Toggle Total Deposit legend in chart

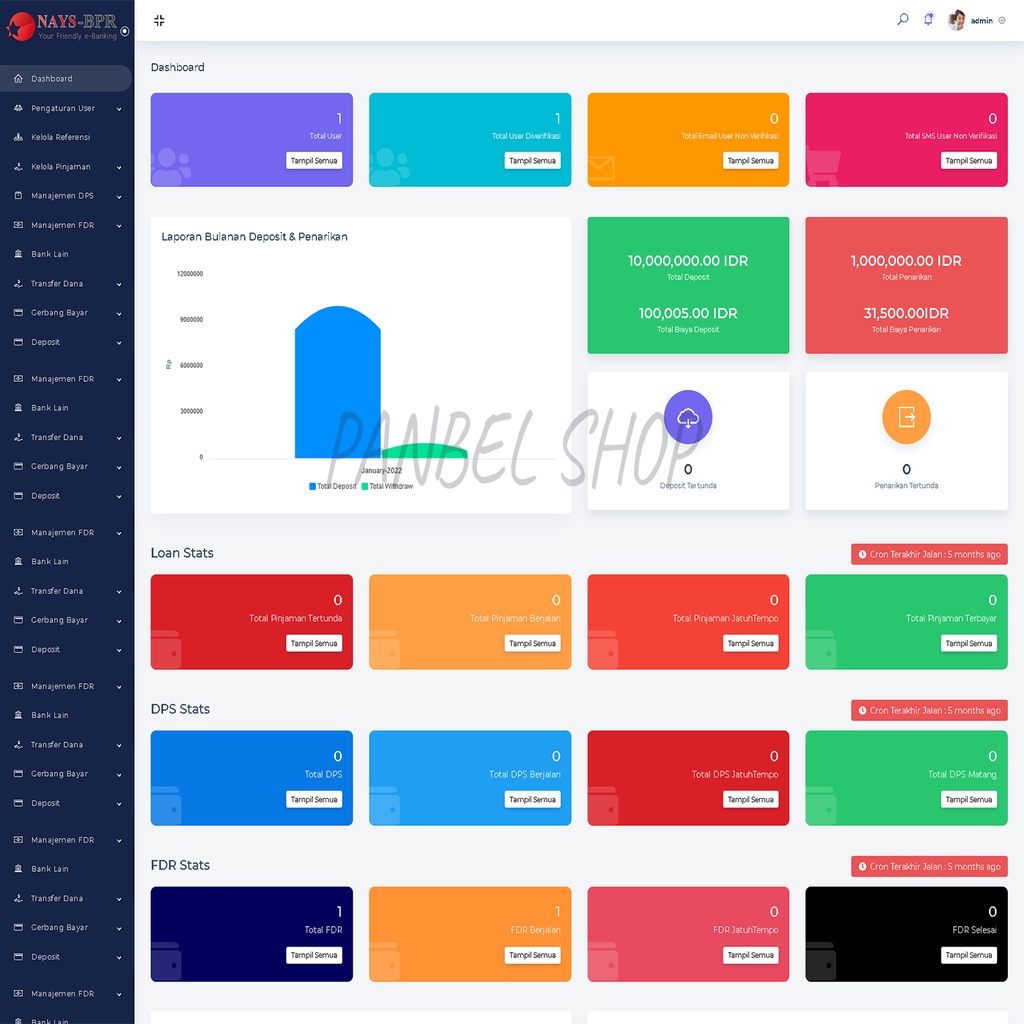coord(332,486)
